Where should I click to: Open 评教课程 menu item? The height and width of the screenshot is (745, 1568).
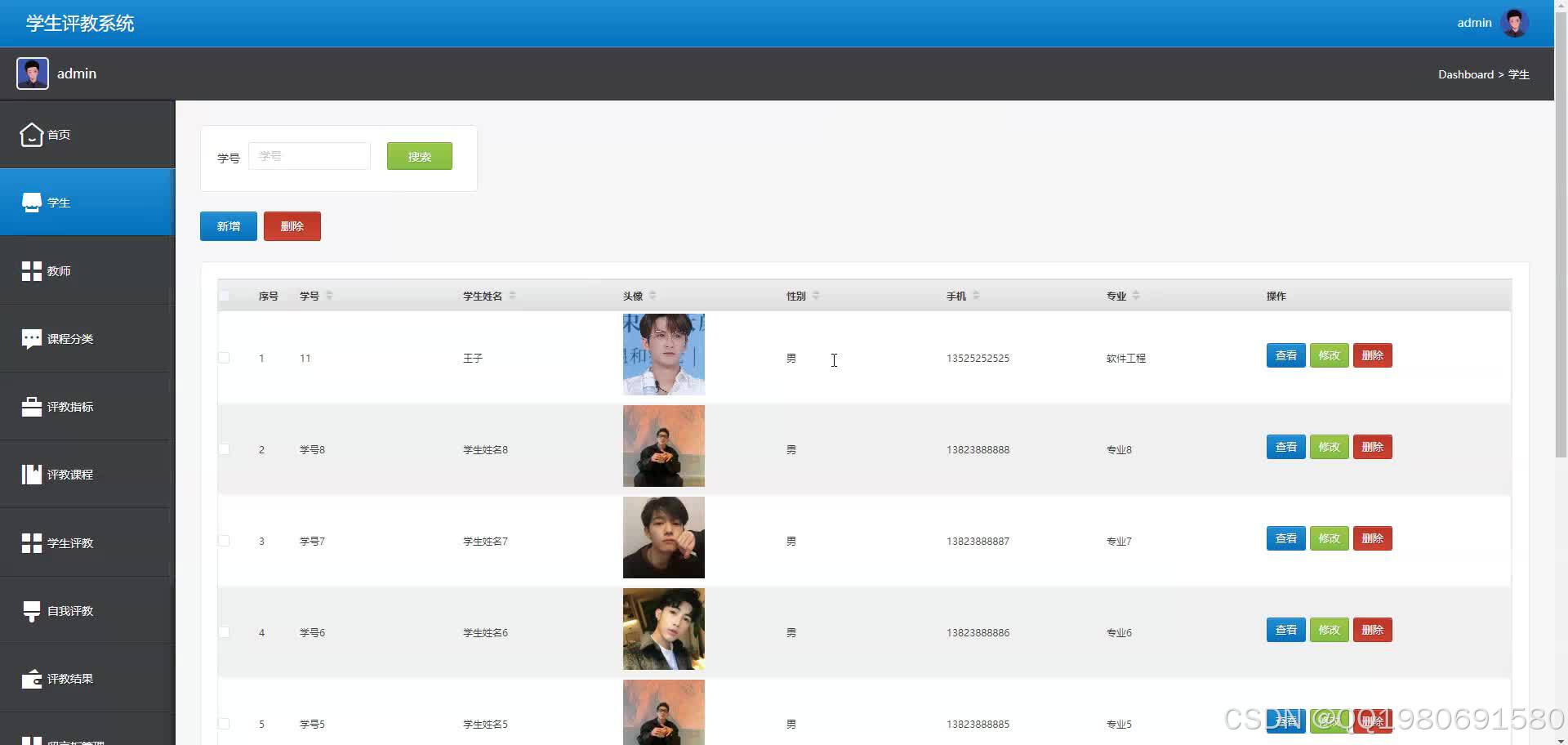point(87,475)
